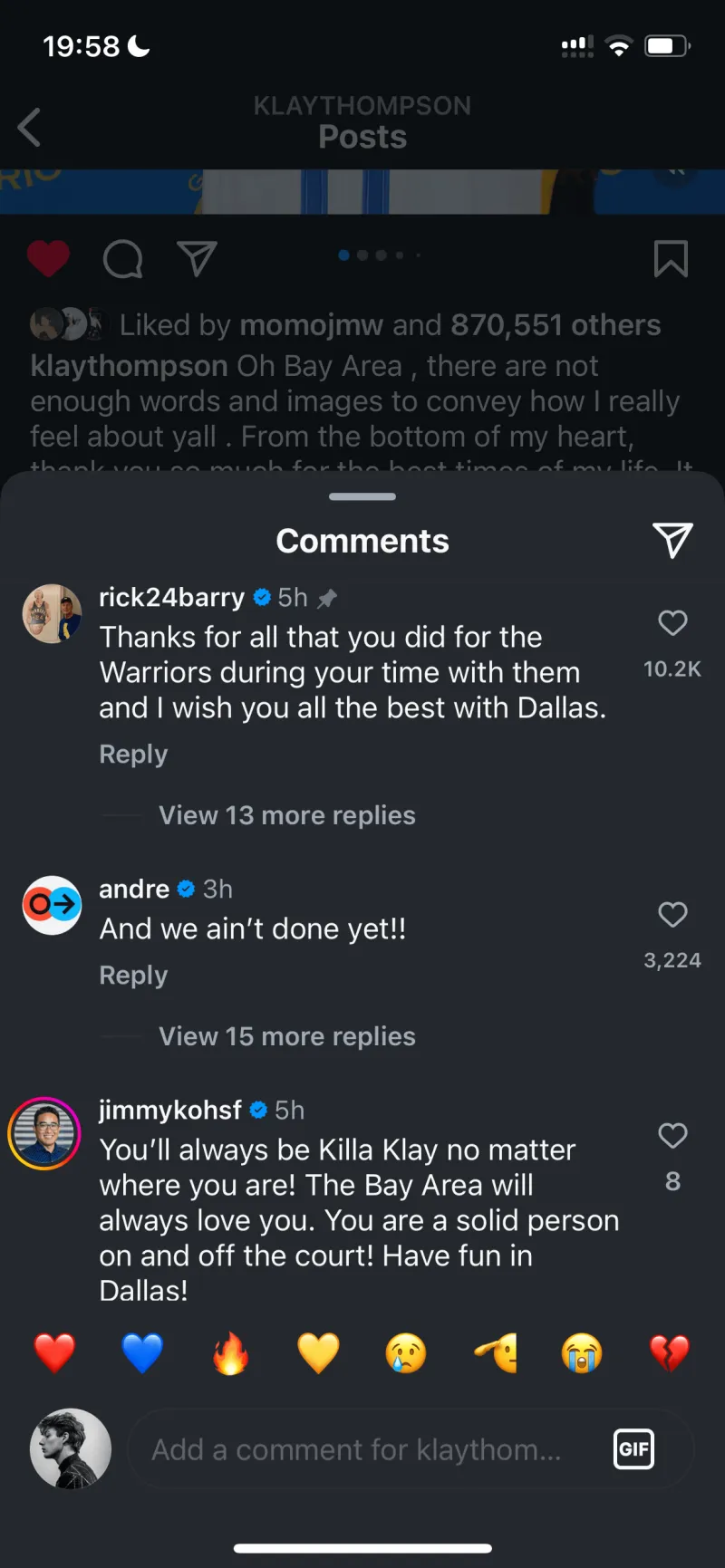Open the GIF picker in comment box
Image resolution: width=725 pixels, height=1568 pixels.
(633, 1449)
